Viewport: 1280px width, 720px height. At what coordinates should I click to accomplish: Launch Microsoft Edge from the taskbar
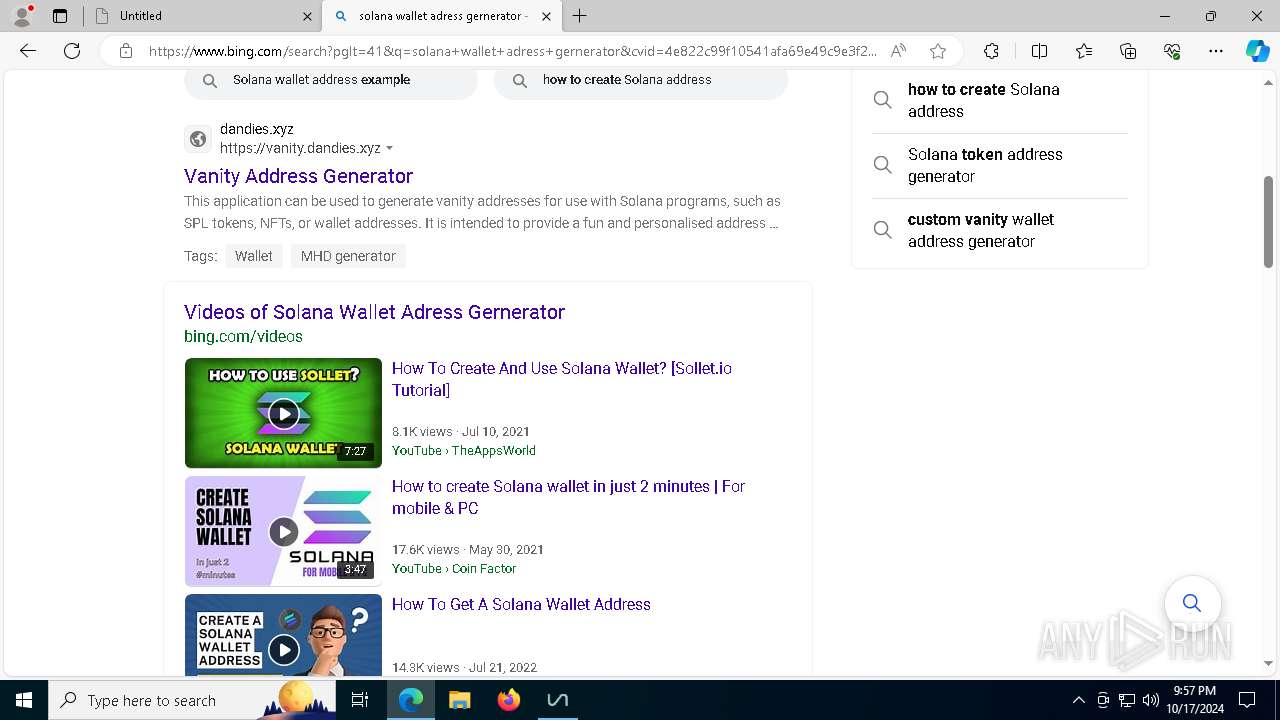click(411, 700)
